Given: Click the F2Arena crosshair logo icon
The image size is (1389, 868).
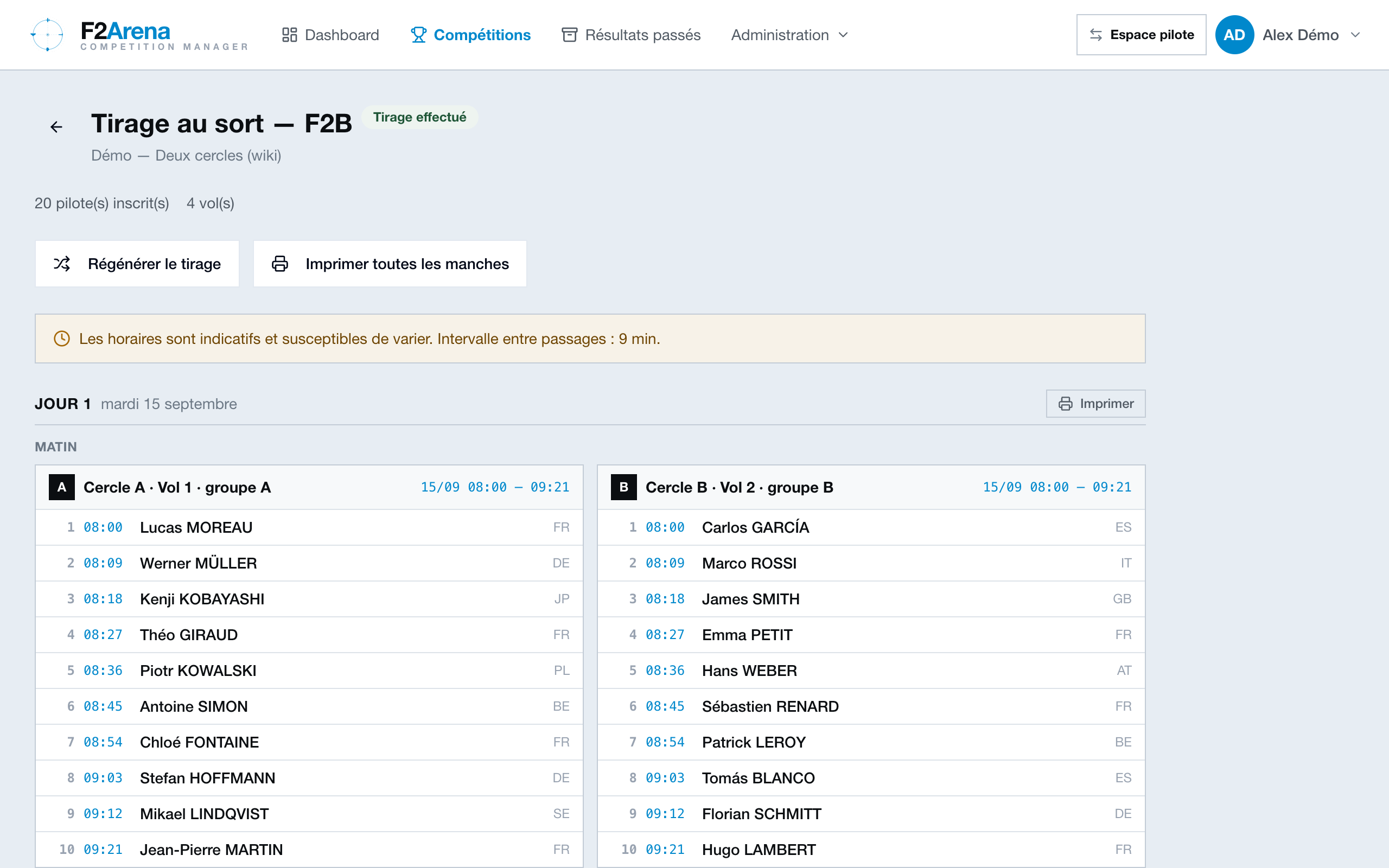Looking at the screenshot, I should pos(47,34).
